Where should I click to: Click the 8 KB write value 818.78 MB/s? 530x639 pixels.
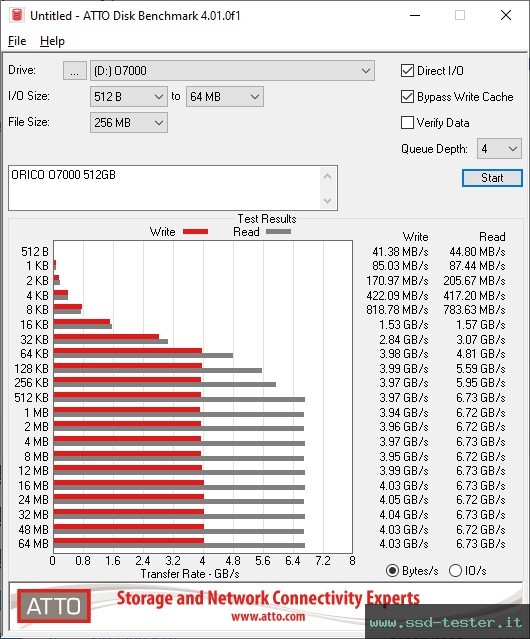coord(397,310)
